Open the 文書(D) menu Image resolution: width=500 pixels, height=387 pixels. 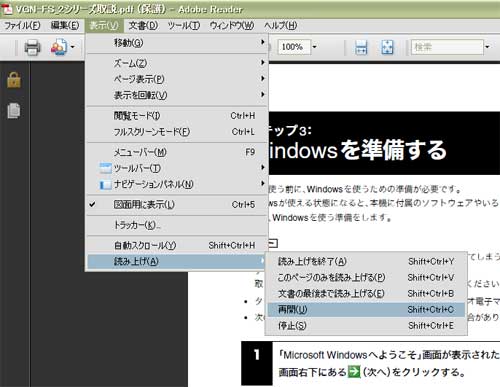pos(143,25)
